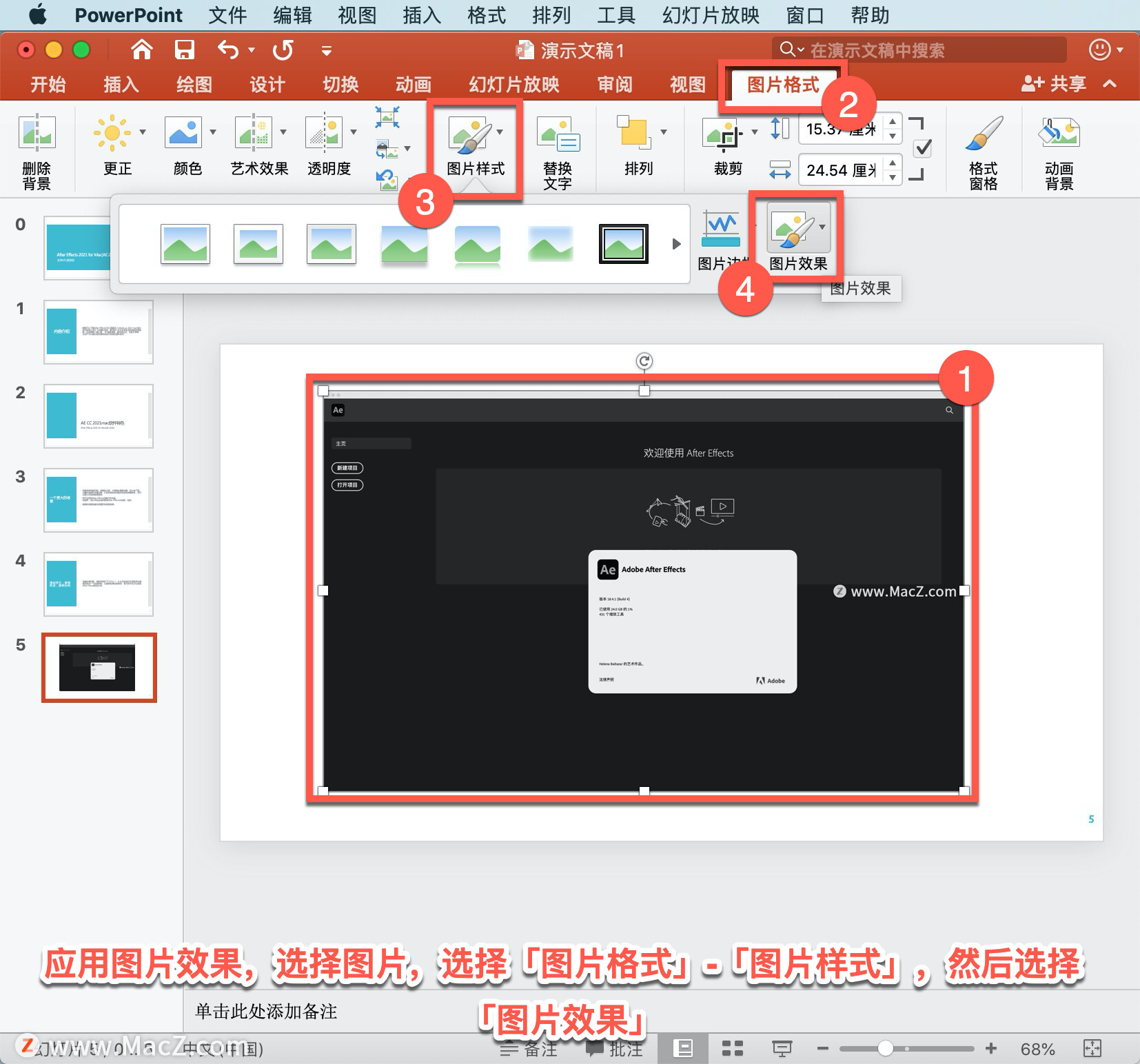Click the Arrange (排列) icon

point(634,132)
